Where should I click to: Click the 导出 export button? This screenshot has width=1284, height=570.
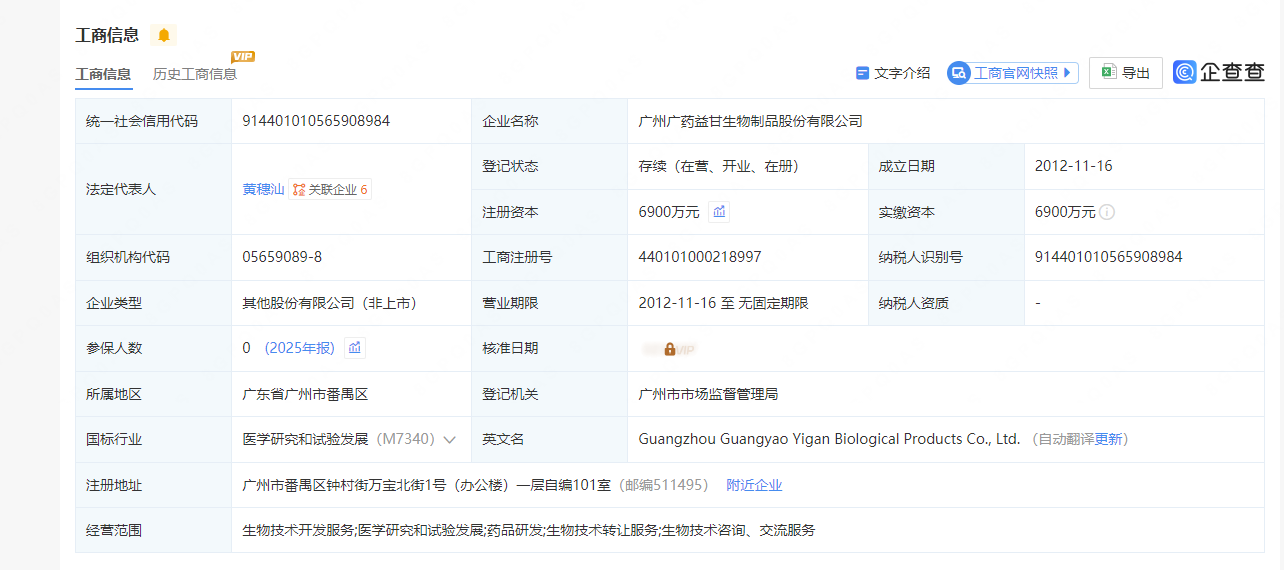pyautogui.click(x=1126, y=73)
